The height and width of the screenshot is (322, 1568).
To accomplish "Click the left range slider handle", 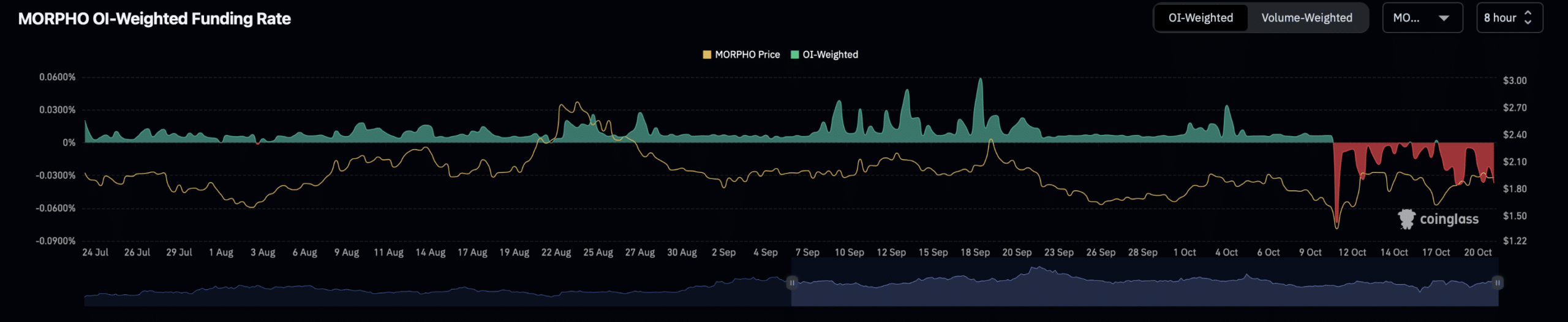I will coord(792,283).
